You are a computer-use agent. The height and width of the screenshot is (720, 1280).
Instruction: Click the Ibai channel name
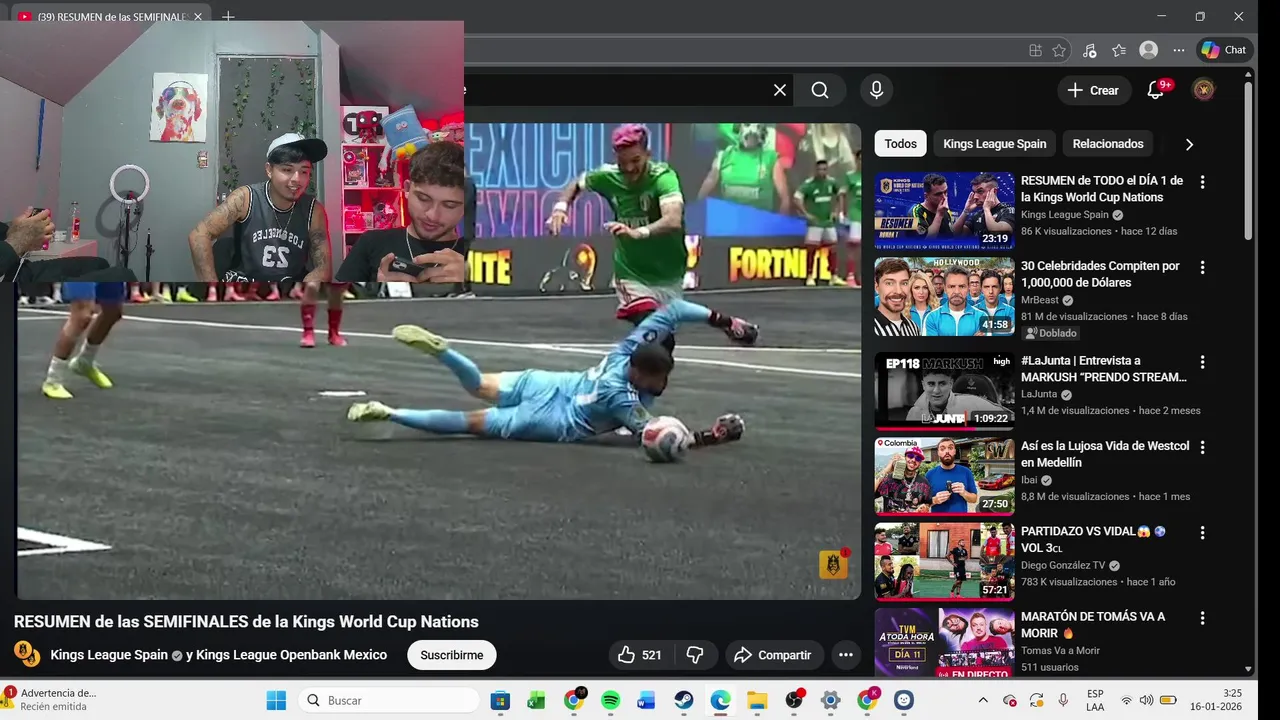pos(1029,480)
